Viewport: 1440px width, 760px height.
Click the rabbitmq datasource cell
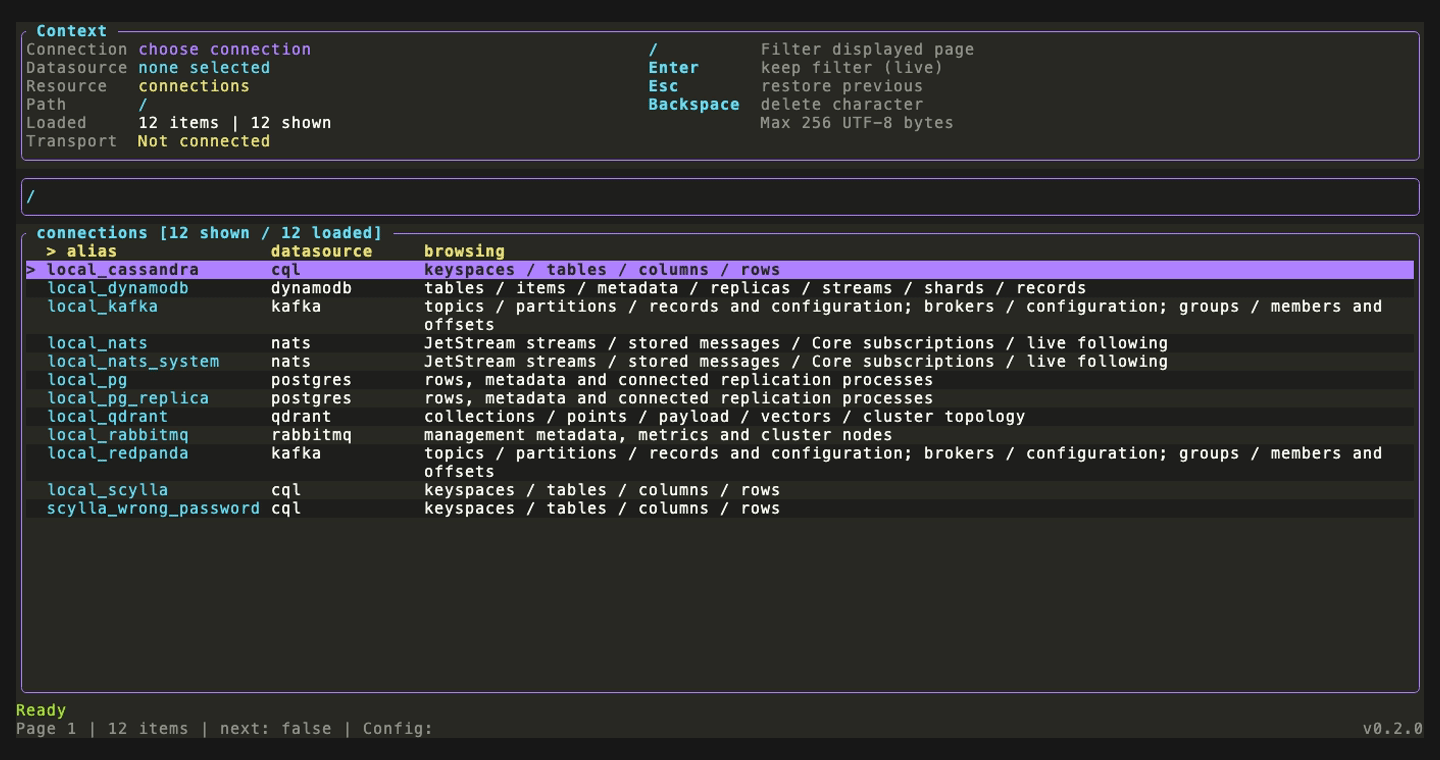pyautogui.click(x=311, y=435)
